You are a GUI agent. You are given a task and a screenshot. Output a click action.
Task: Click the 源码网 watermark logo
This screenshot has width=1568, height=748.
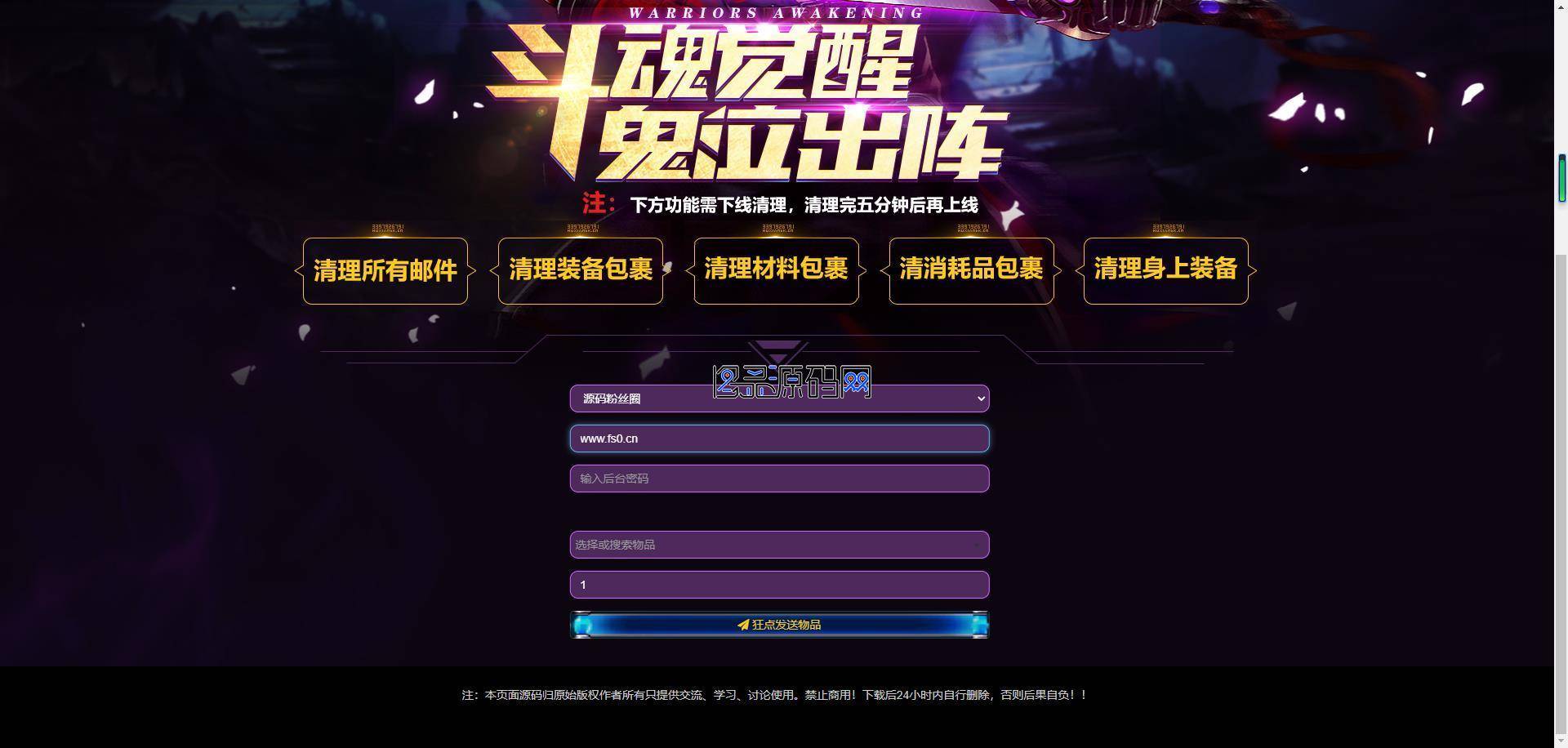click(x=792, y=382)
